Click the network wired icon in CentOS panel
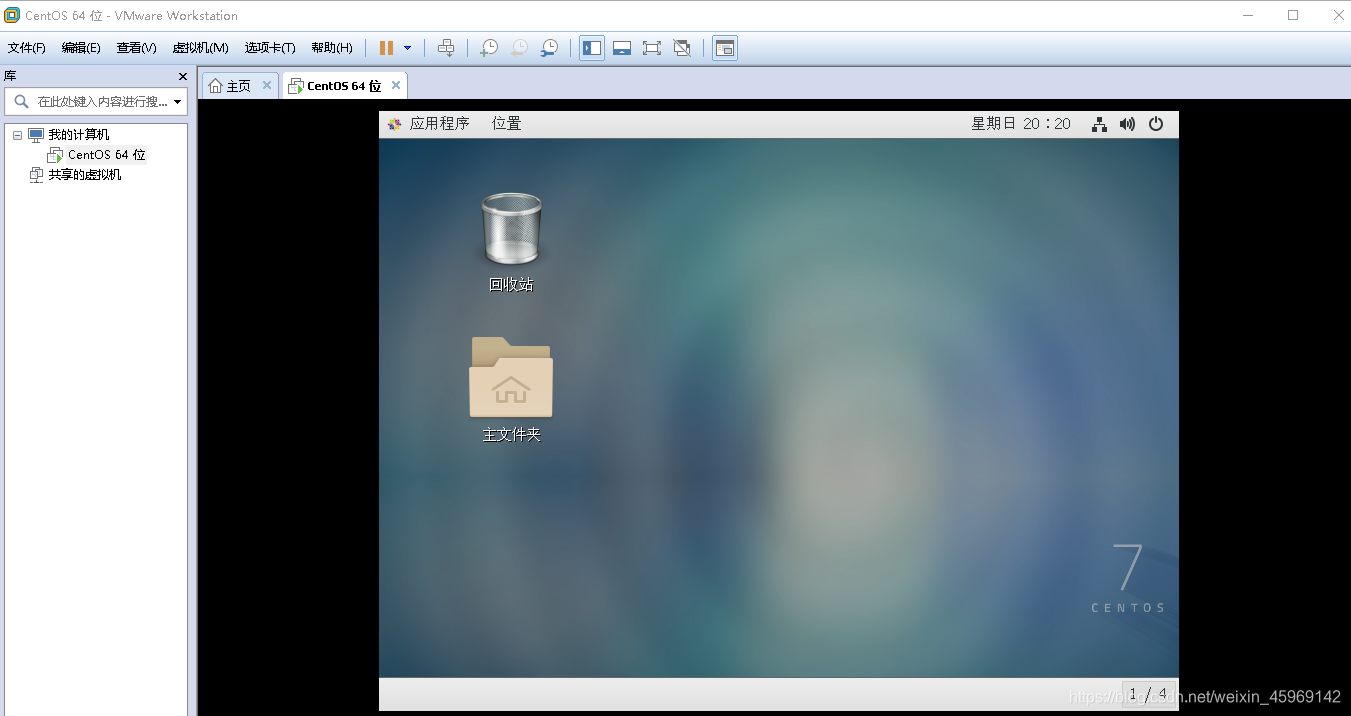This screenshot has height=716, width=1351. tap(1099, 124)
